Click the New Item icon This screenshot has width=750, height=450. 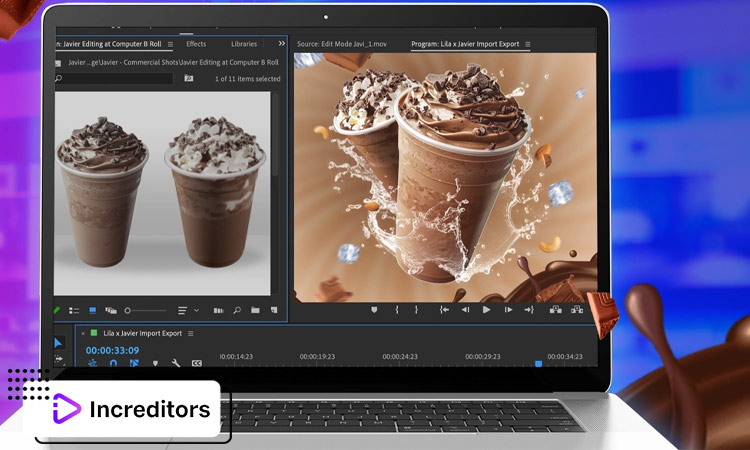(x=274, y=310)
